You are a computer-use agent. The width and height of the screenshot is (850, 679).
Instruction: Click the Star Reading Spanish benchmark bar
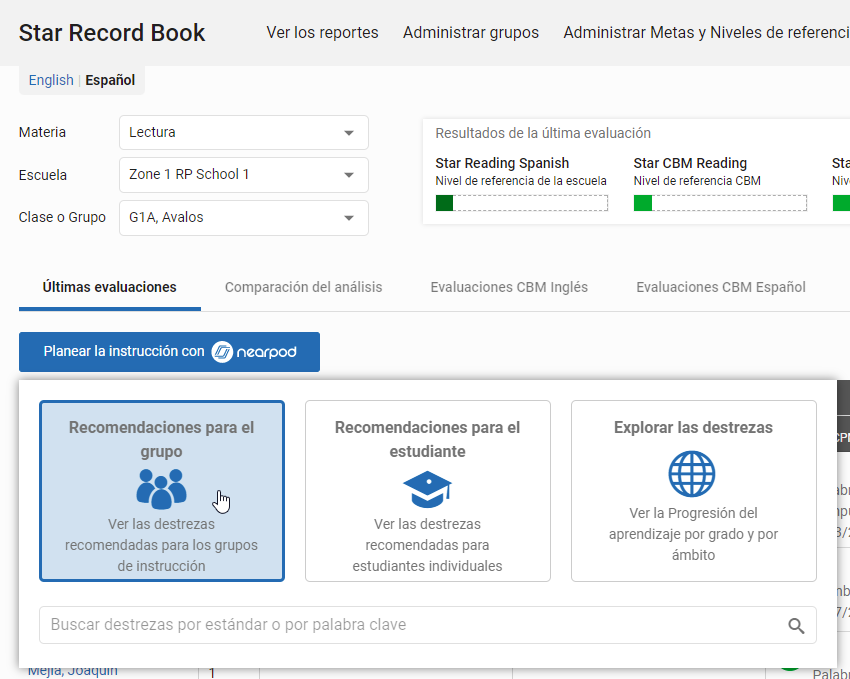(521, 203)
